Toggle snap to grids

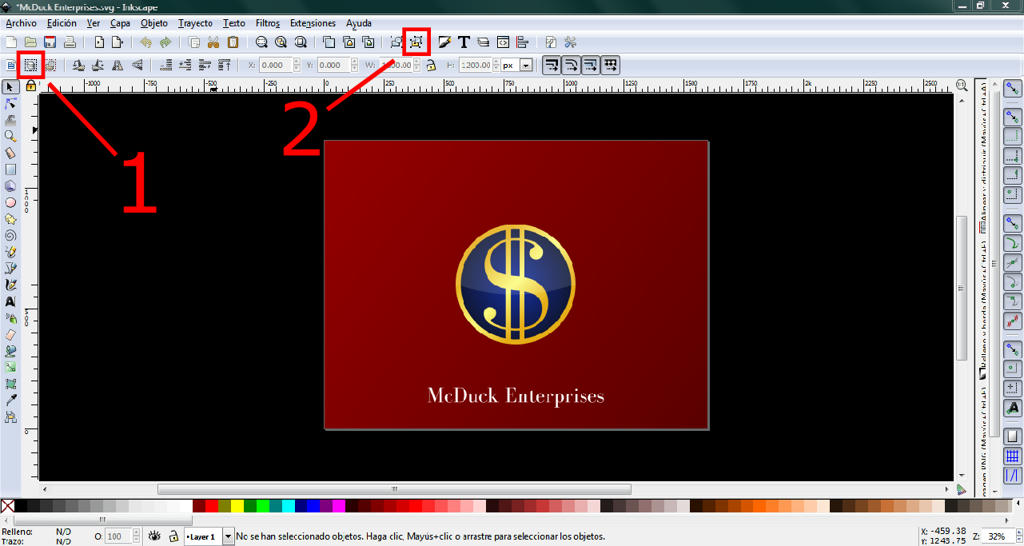(x=1012, y=455)
